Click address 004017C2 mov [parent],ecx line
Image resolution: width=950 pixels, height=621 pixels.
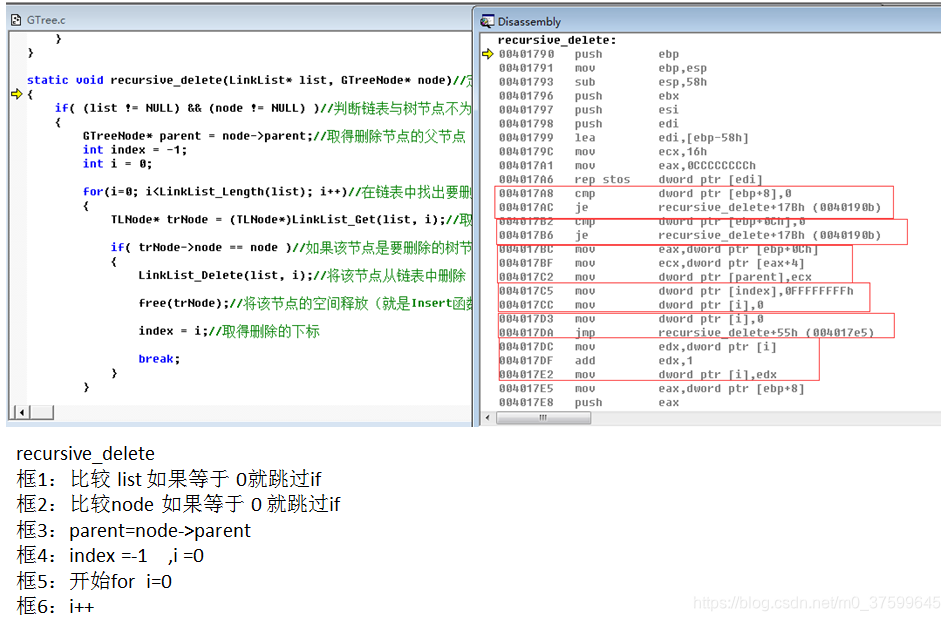(655, 277)
